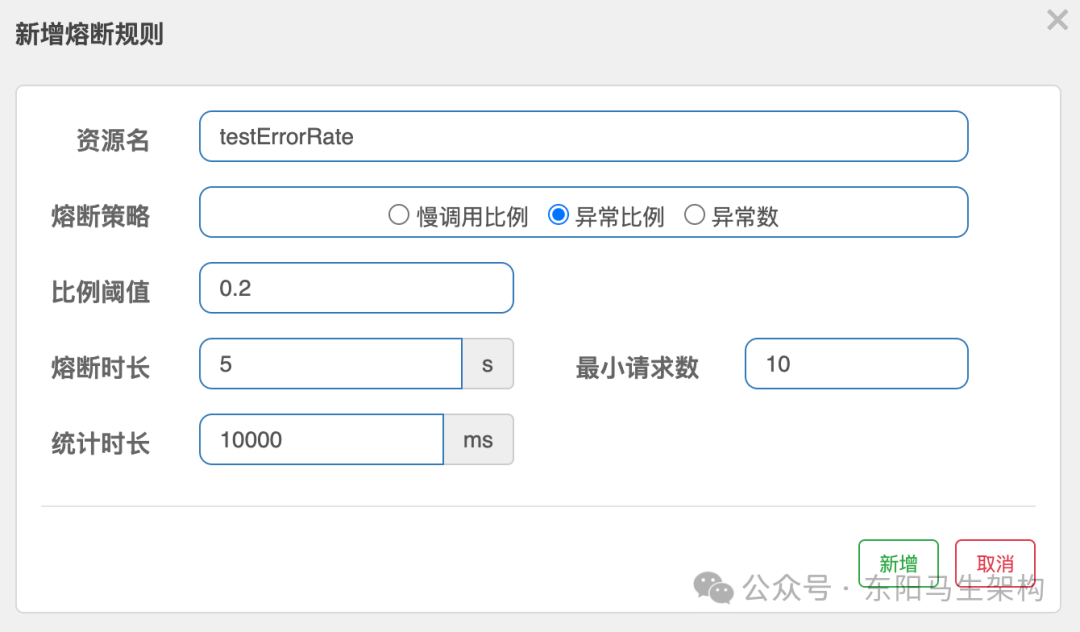Click the s unit addon box
Screen dimensions: 1080x632
click(x=488, y=364)
